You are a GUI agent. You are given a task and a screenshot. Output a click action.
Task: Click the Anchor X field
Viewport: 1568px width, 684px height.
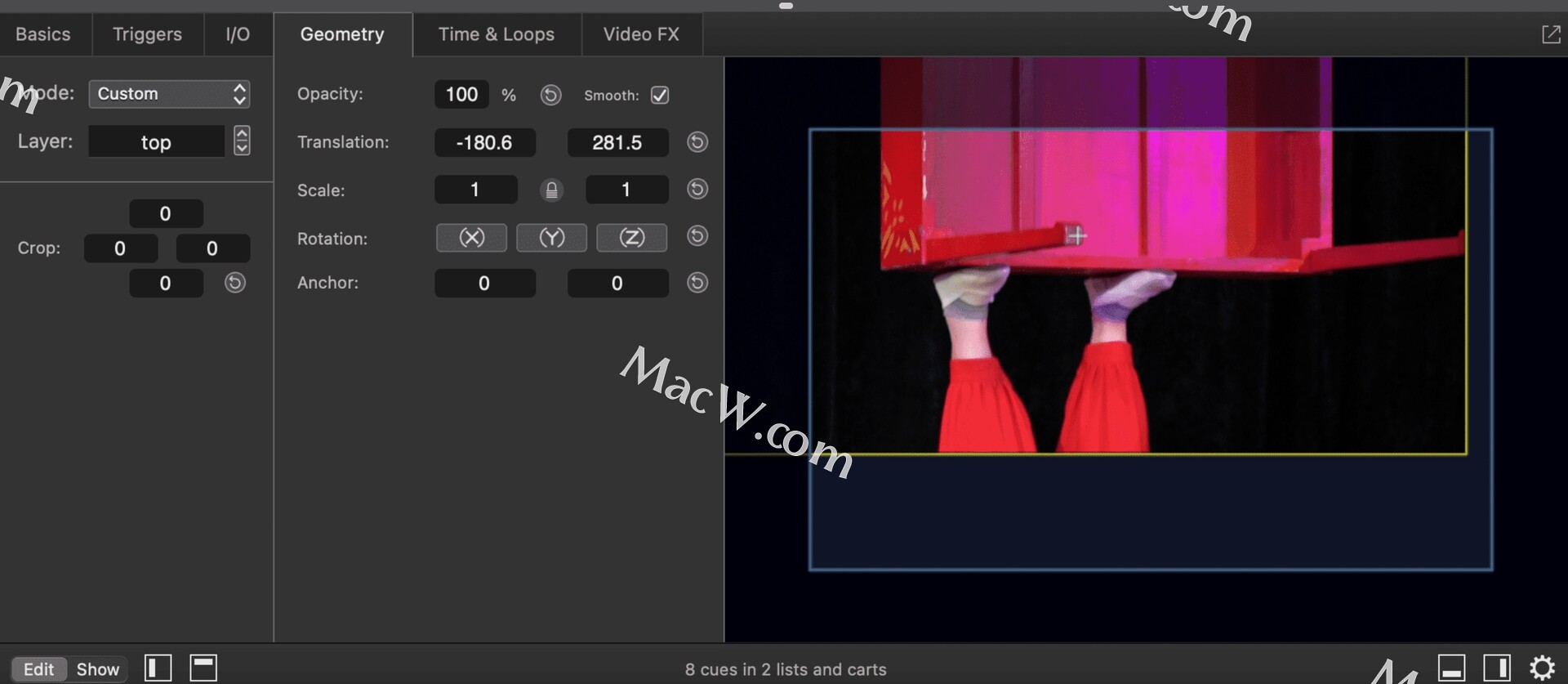pyautogui.click(x=485, y=284)
